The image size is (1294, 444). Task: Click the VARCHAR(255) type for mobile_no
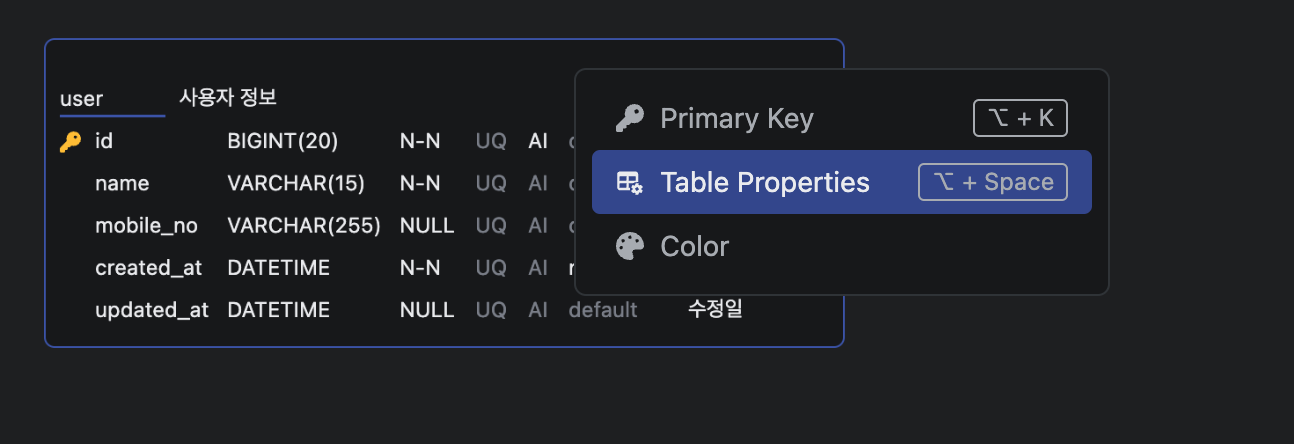[x=304, y=226]
